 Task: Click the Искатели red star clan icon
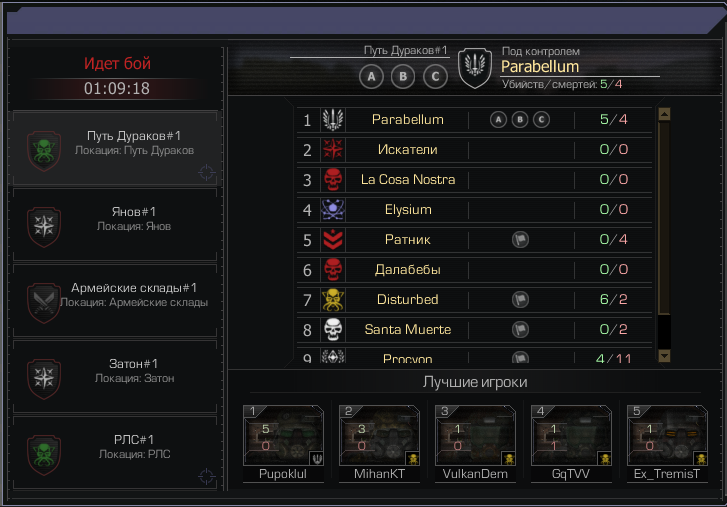[x=333, y=150]
